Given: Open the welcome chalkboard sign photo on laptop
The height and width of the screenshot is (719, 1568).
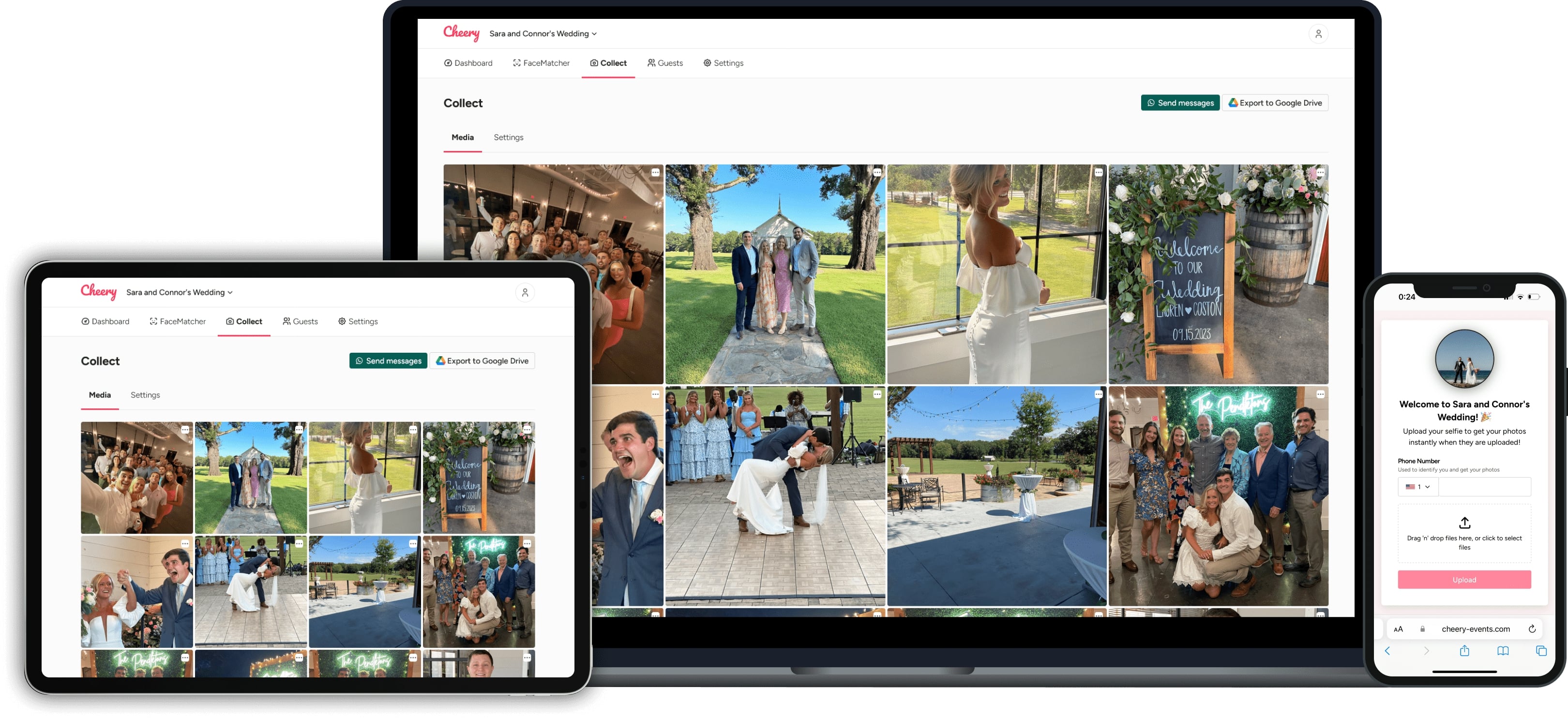Looking at the screenshot, I should 1218,274.
